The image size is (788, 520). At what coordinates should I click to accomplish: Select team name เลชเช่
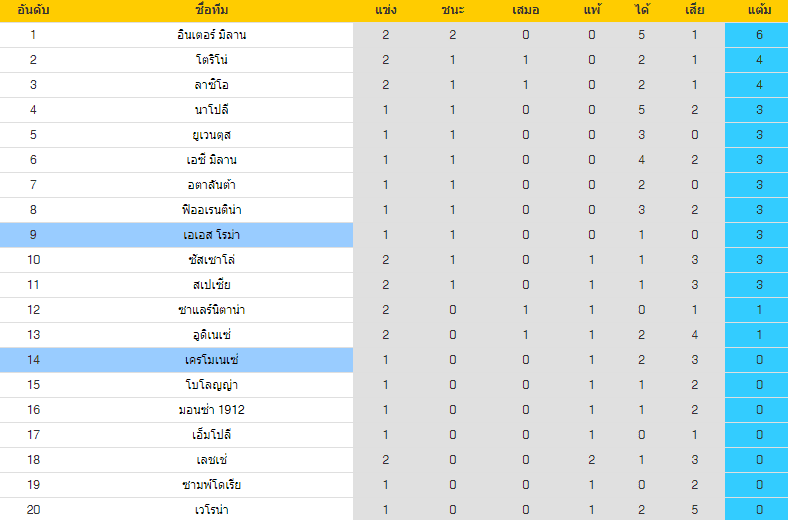[212, 460]
